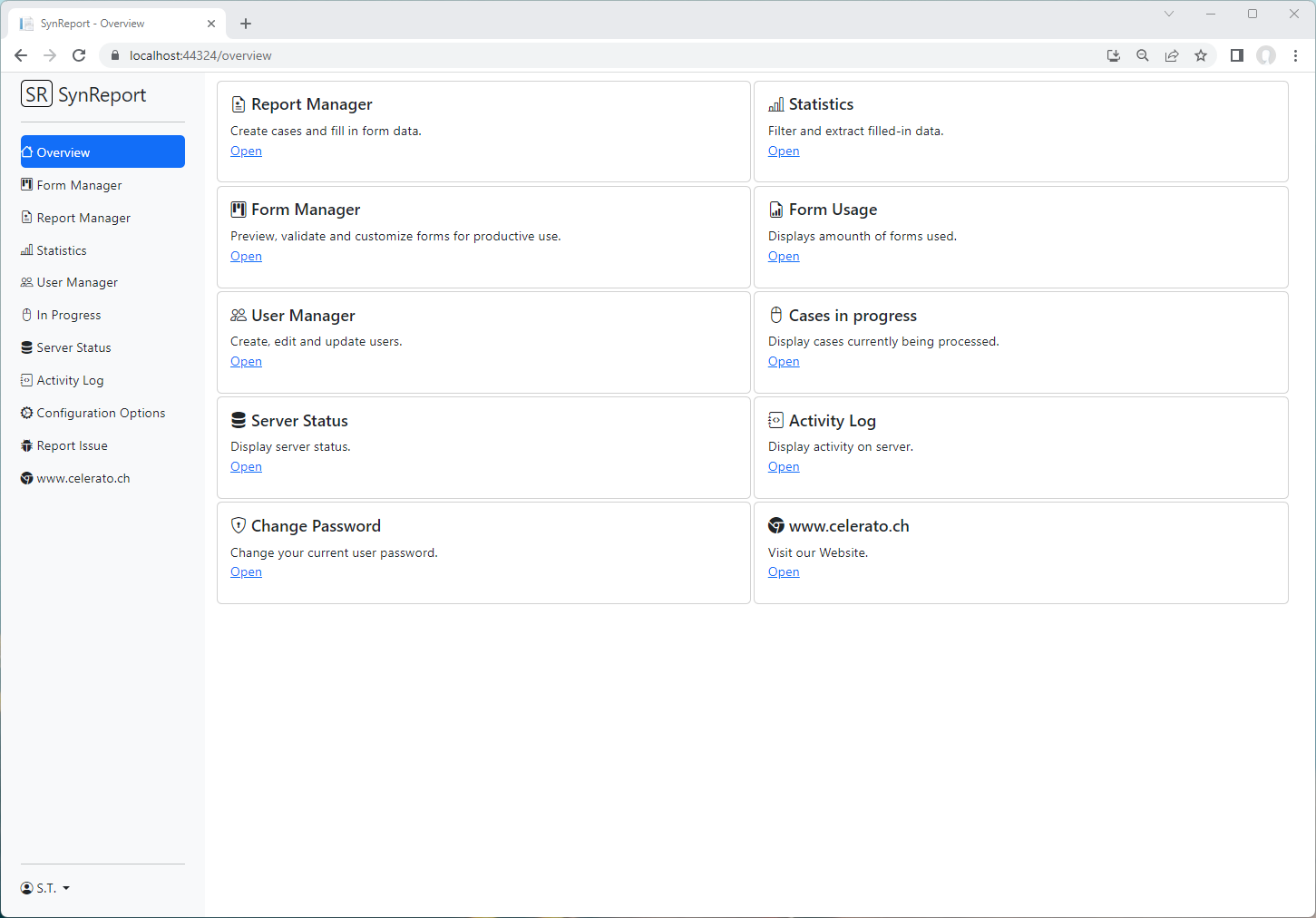Open the Report Manager card link
1316x918 pixels.
coord(246,151)
